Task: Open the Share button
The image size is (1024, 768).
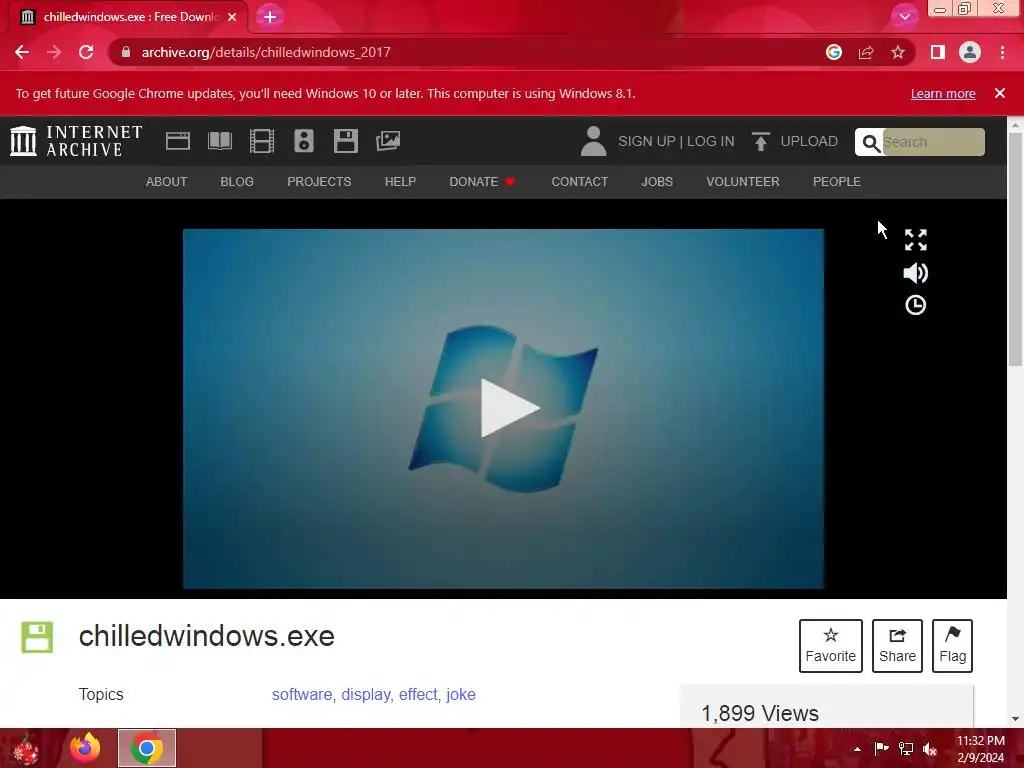Action: click(x=897, y=646)
